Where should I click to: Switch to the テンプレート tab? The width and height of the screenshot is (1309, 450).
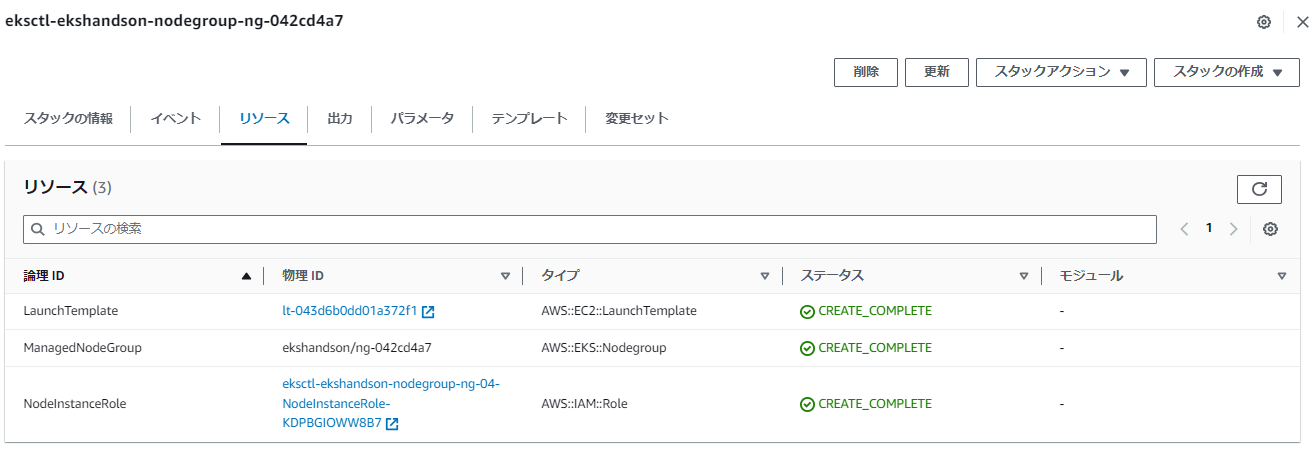529,118
